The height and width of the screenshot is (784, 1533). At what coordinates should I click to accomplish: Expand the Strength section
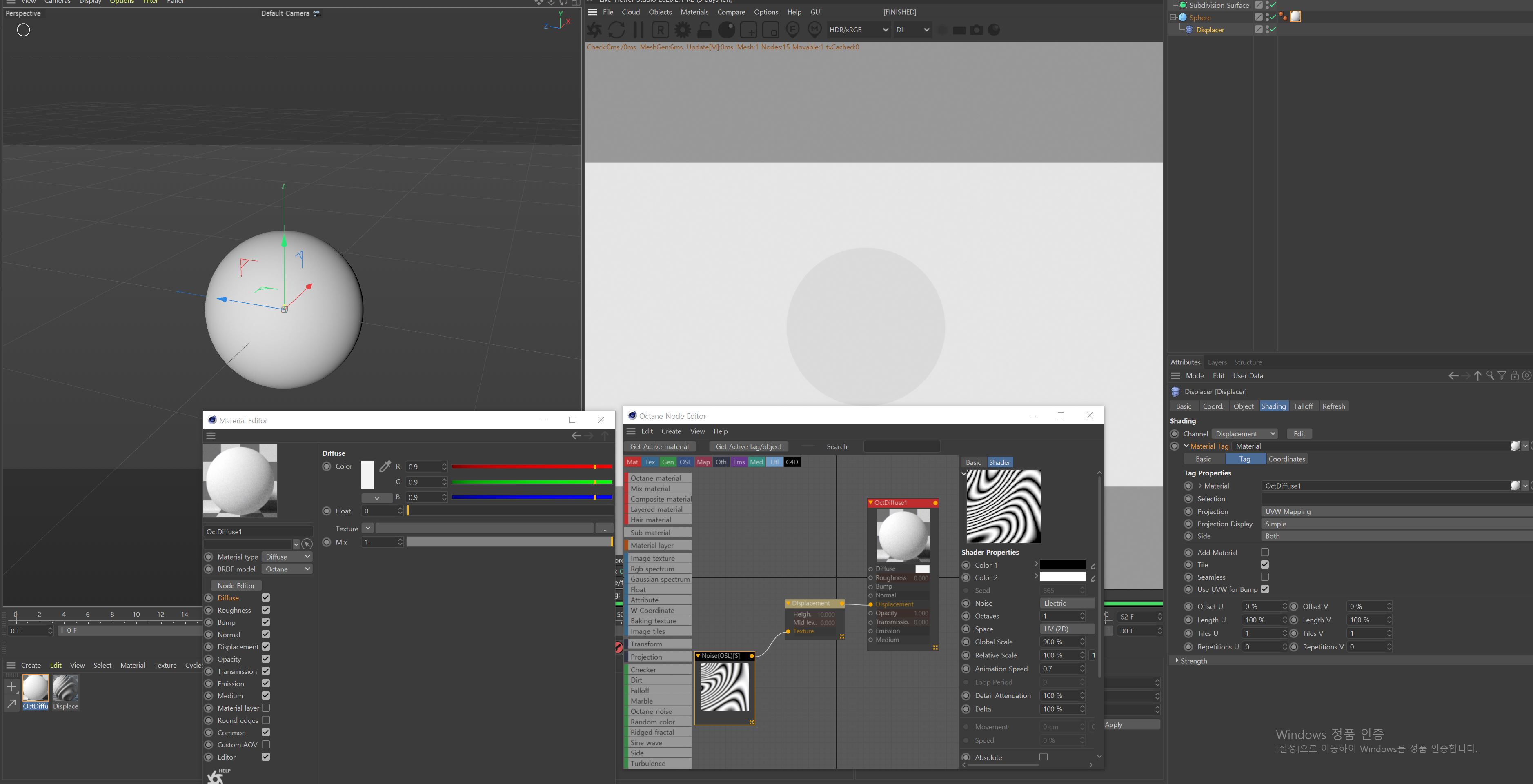point(1177,660)
